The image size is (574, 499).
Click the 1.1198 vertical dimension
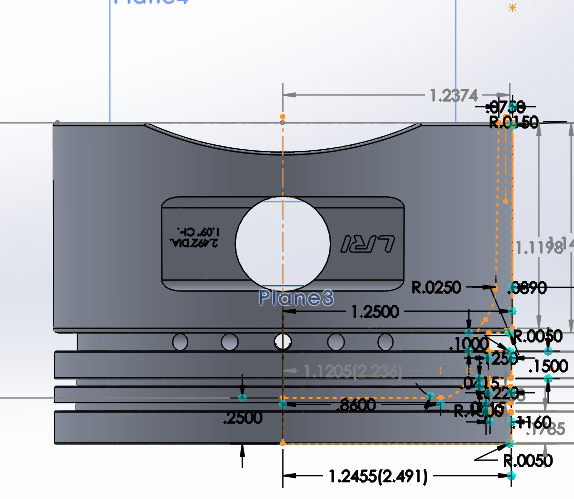(x=538, y=247)
